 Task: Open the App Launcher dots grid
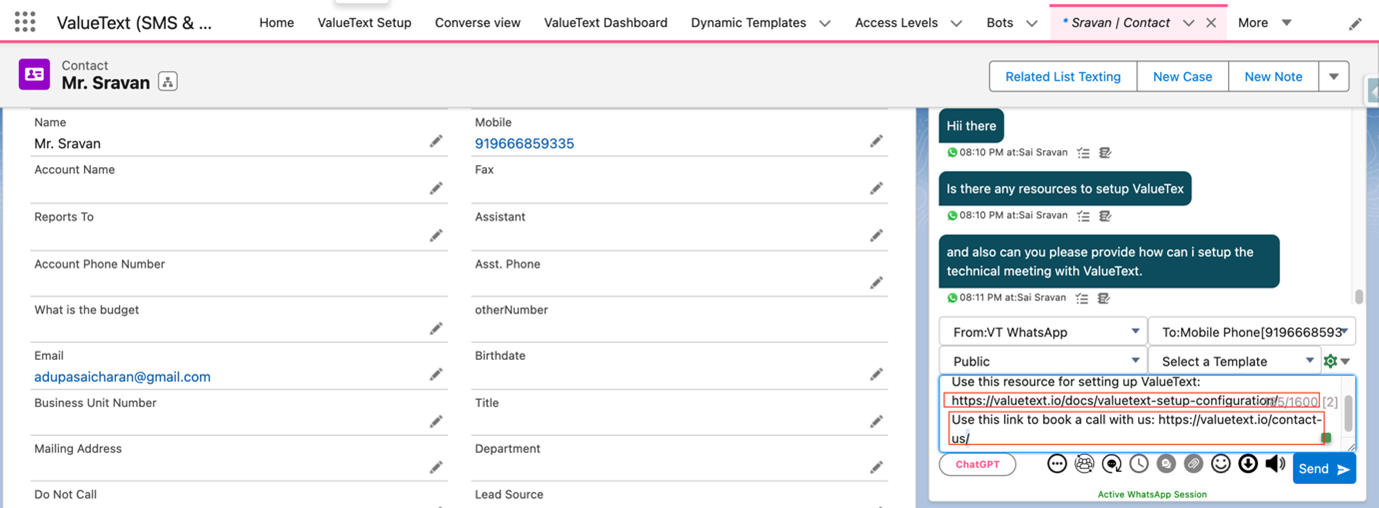click(25, 22)
